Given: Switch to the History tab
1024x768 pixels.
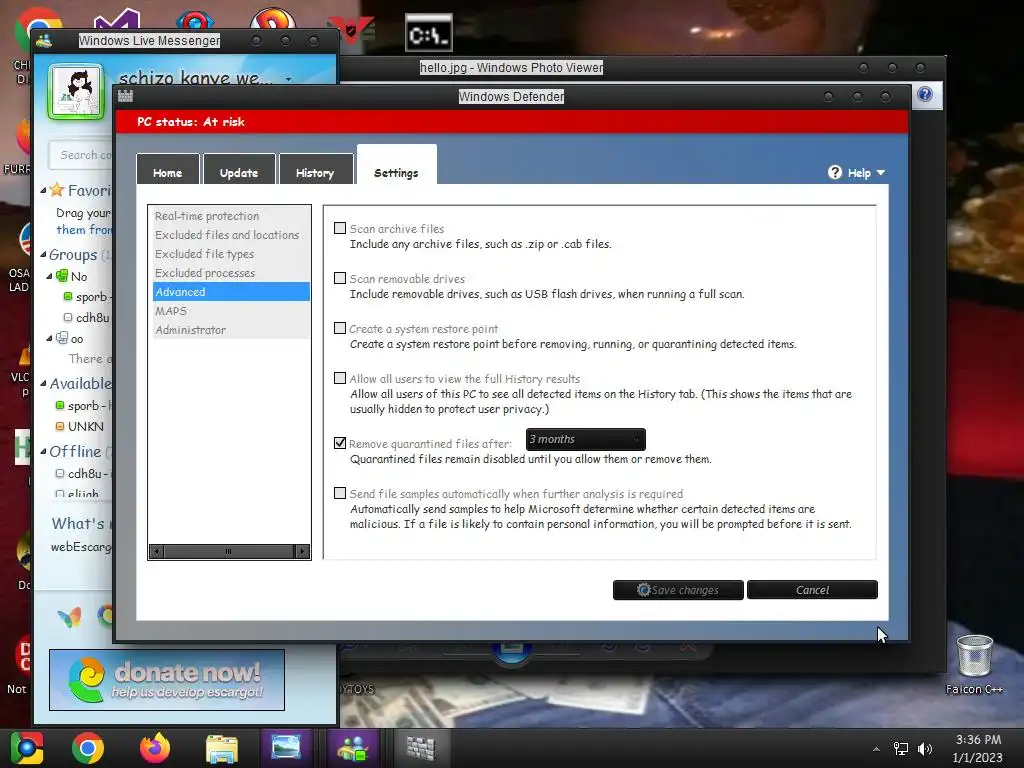Looking at the screenshot, I should tap(315, 170).
